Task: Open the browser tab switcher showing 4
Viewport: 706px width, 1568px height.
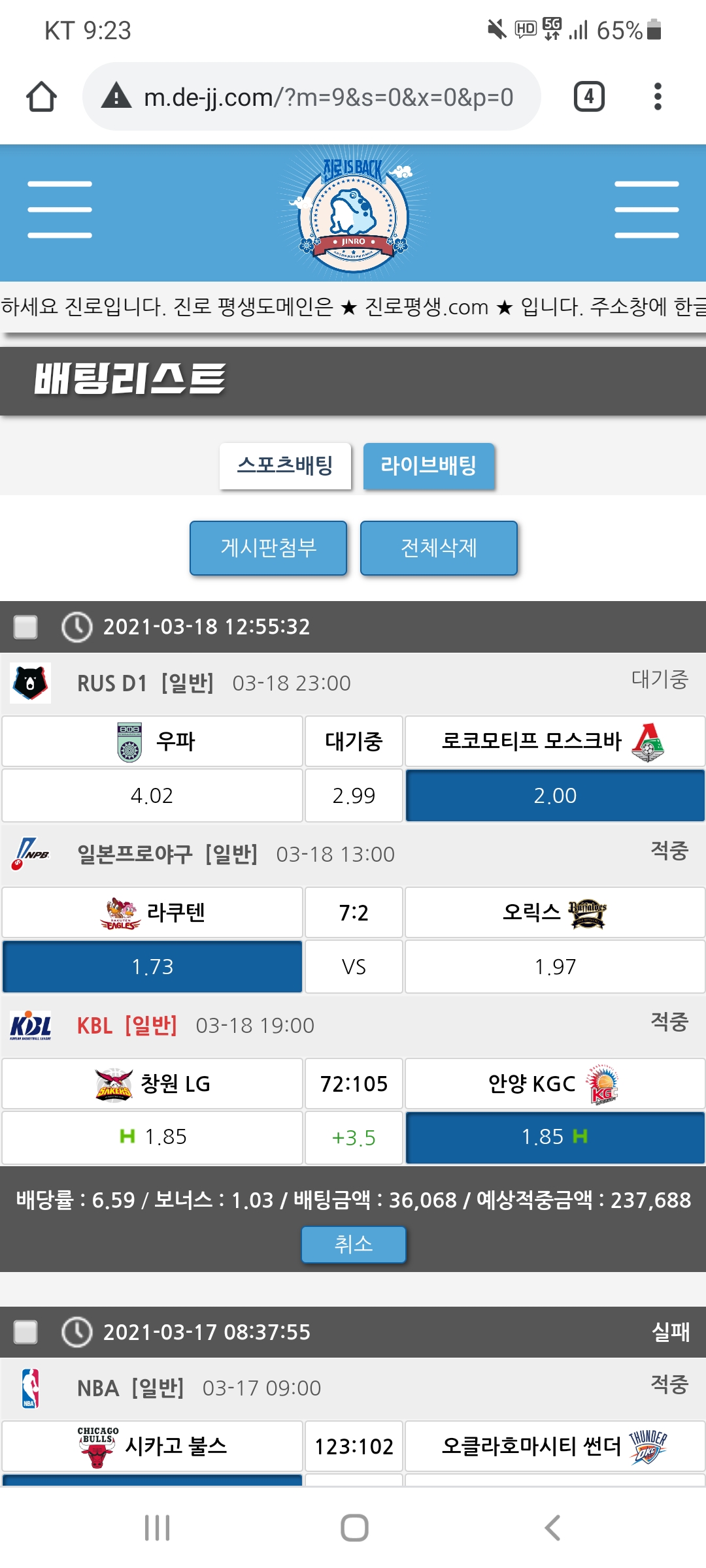Action: pyautogui.click(x=588, y=97)
